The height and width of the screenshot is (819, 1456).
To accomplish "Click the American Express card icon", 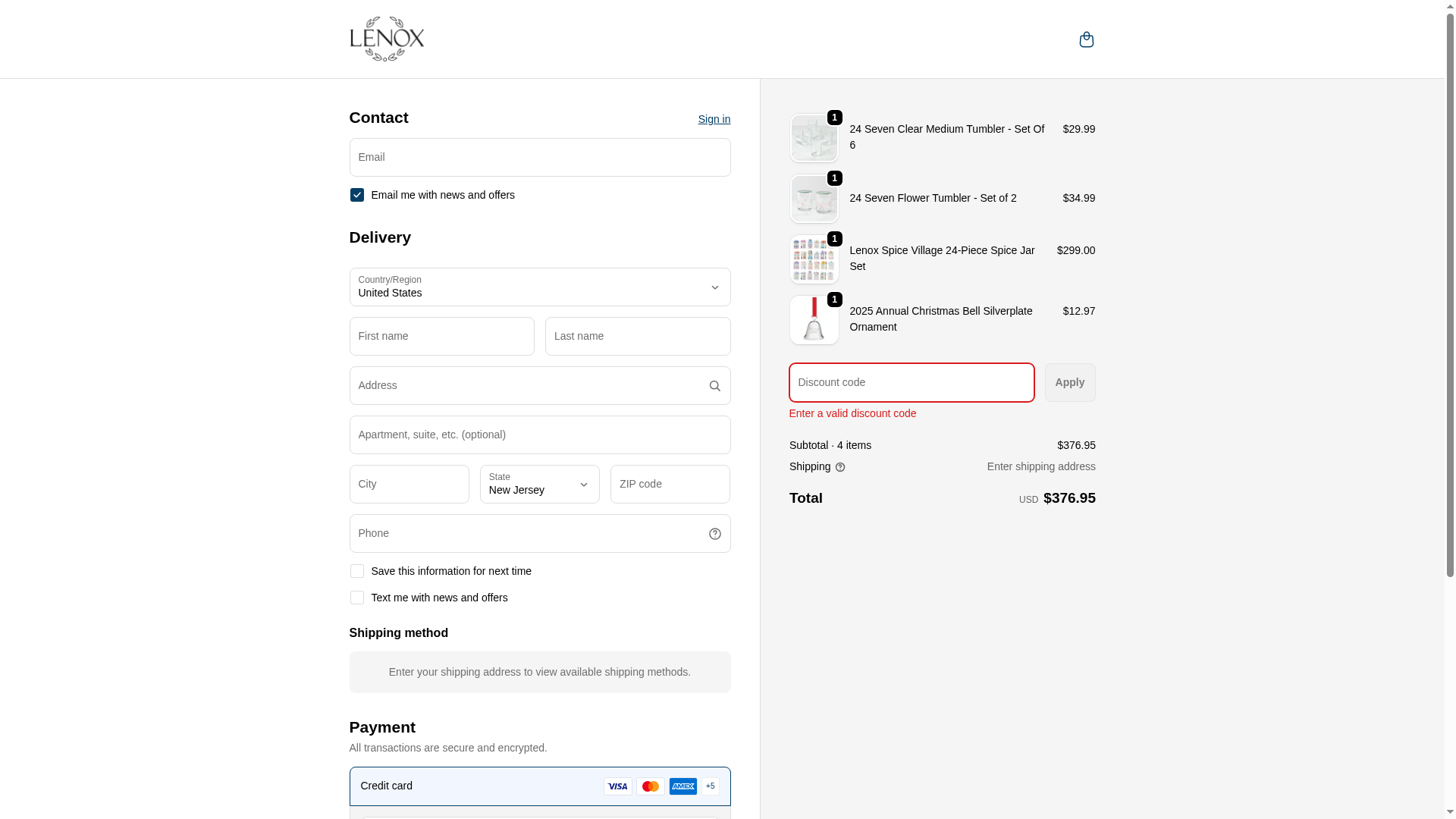I will tap(683, 786).
